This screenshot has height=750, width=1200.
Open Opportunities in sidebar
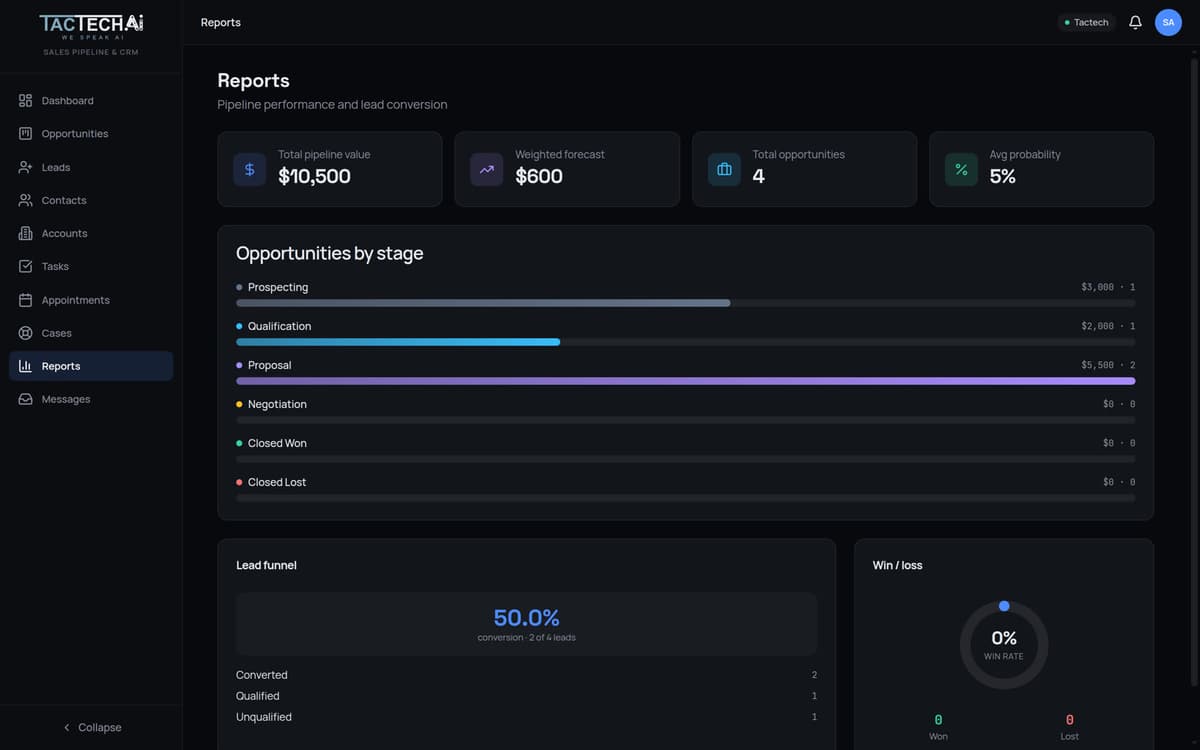tap(91, 134)
